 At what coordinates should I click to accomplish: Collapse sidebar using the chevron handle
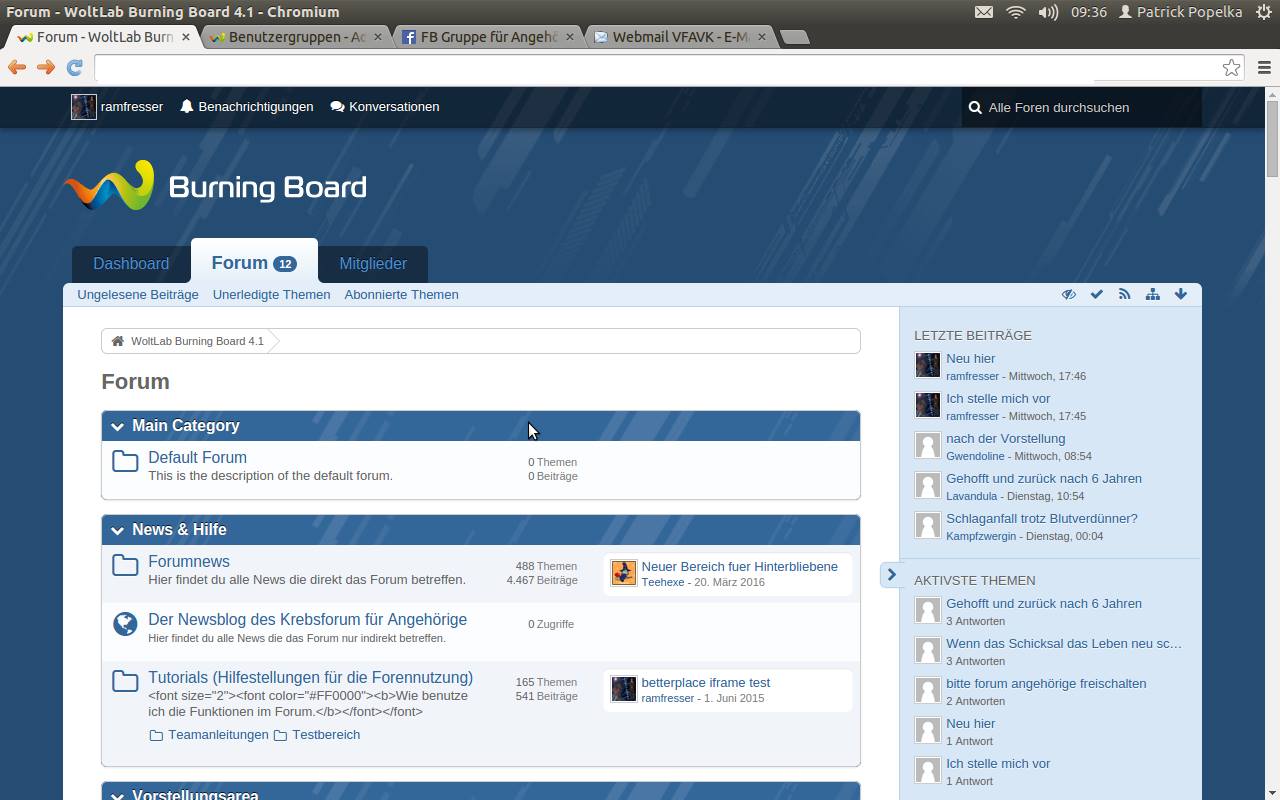click(891, 575)
